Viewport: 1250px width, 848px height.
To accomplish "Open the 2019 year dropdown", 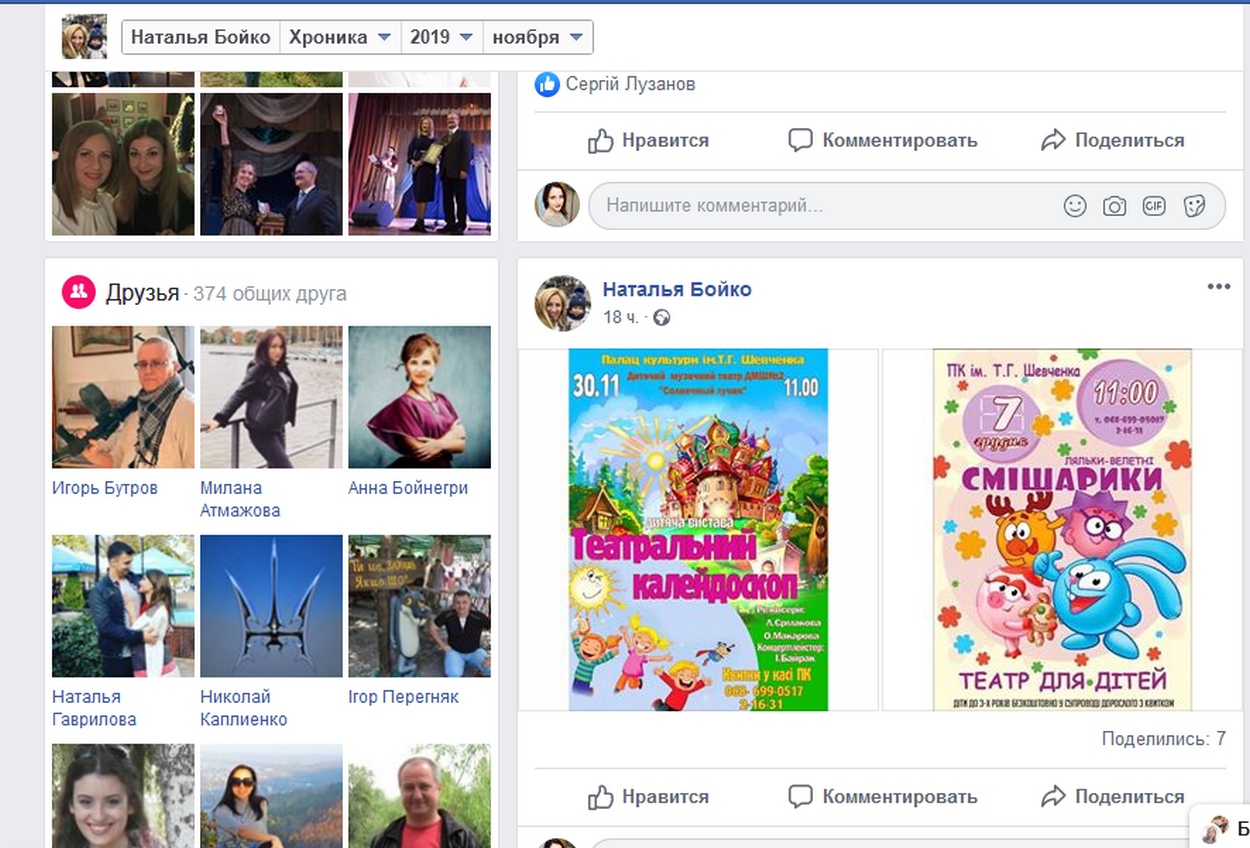I will pyautogui.click(x=441, y=38).
